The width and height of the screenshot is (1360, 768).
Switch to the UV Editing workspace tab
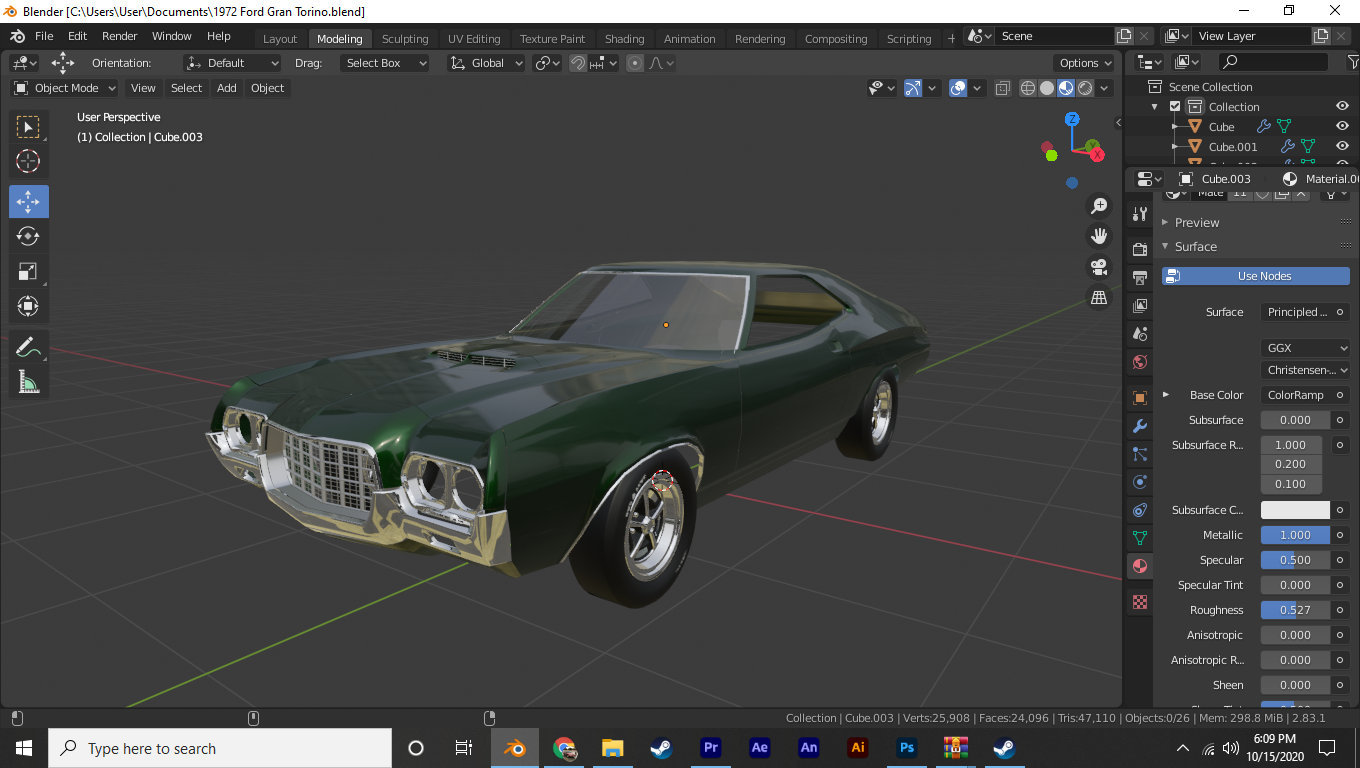[474, 39]
